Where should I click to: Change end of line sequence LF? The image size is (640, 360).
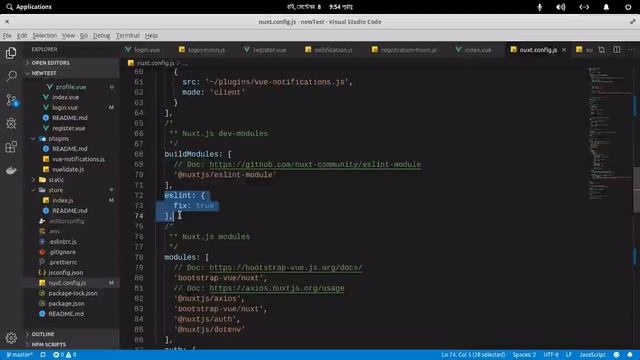click(569, 355)
